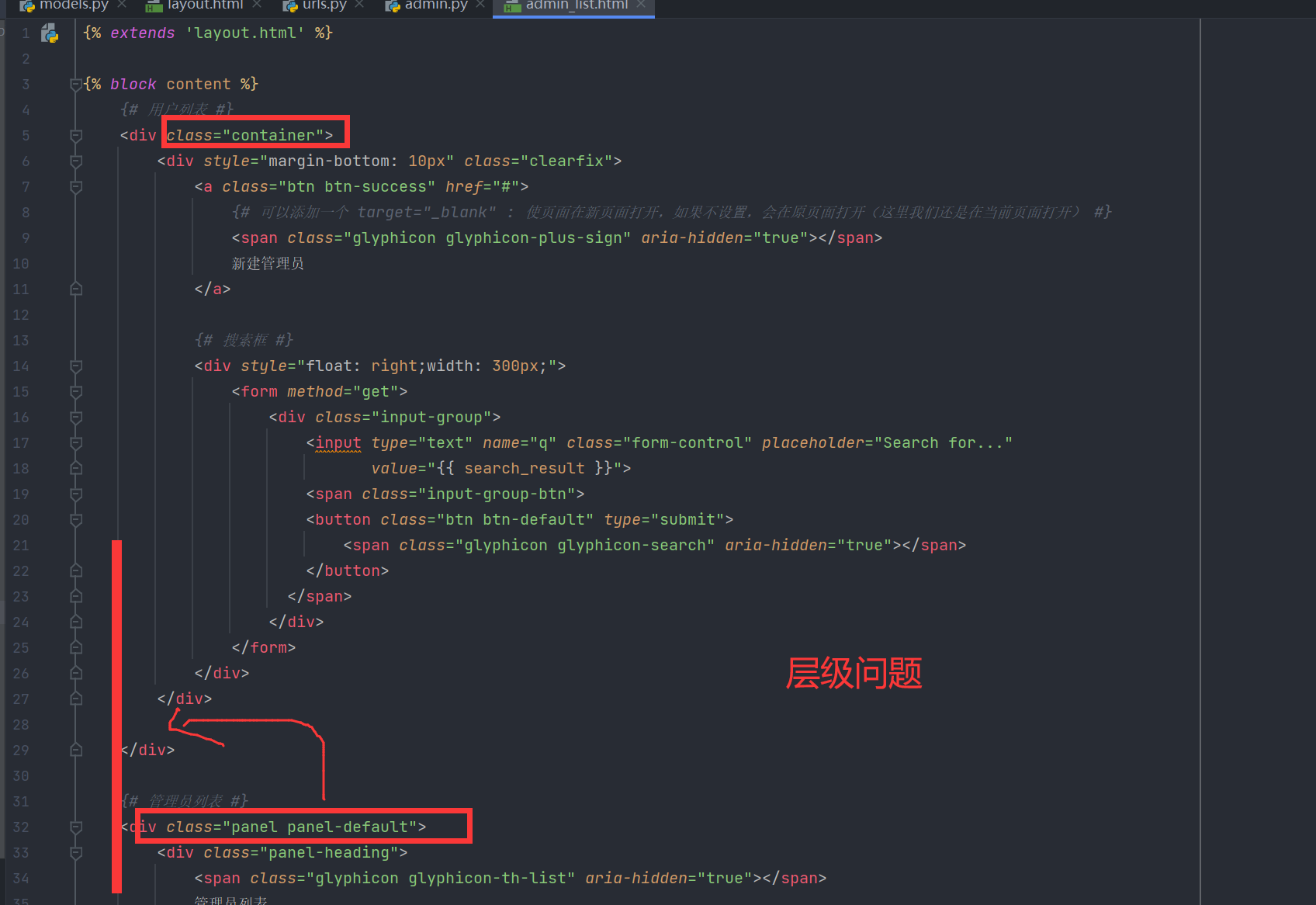Click the Python file icon on admin.py tab
1316x905 pixels.
point(393,6)
